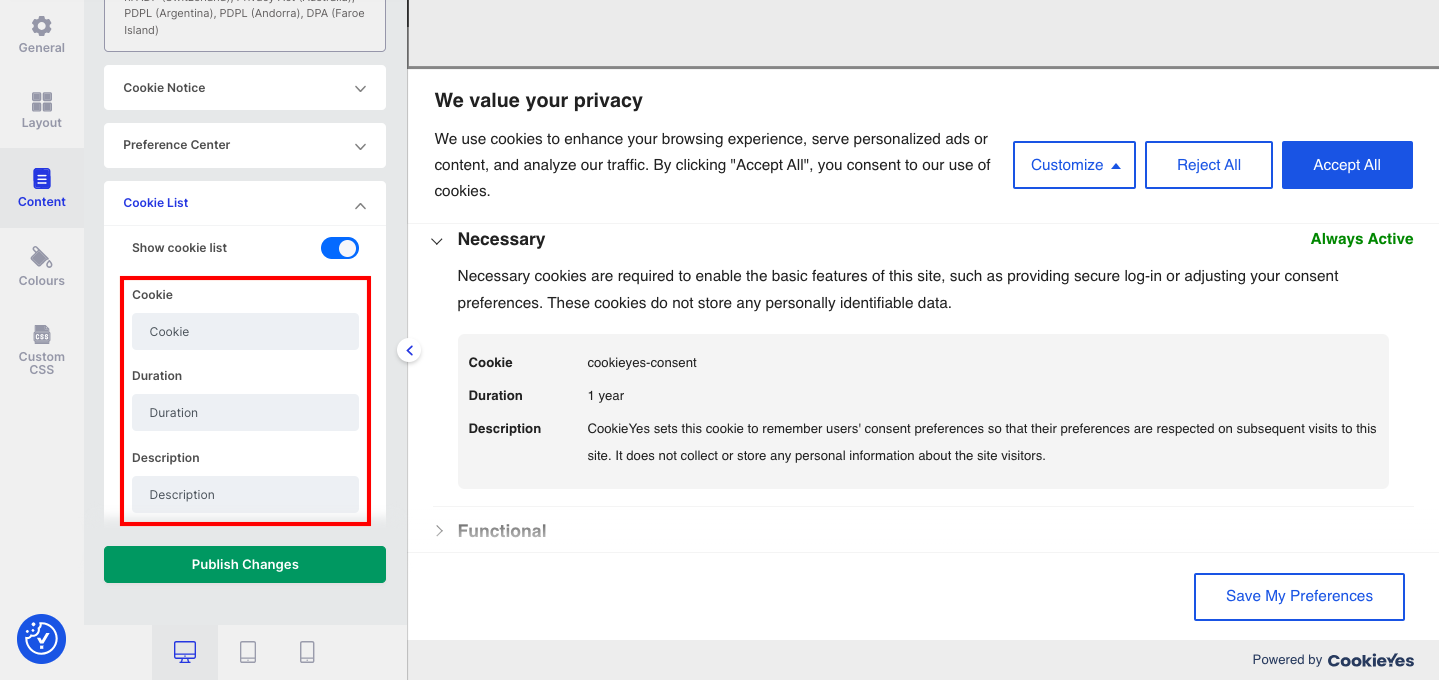Viewport: 1439px width, 680px height.
Task: Click the Always Active status text
Action: coord(1362,239)
